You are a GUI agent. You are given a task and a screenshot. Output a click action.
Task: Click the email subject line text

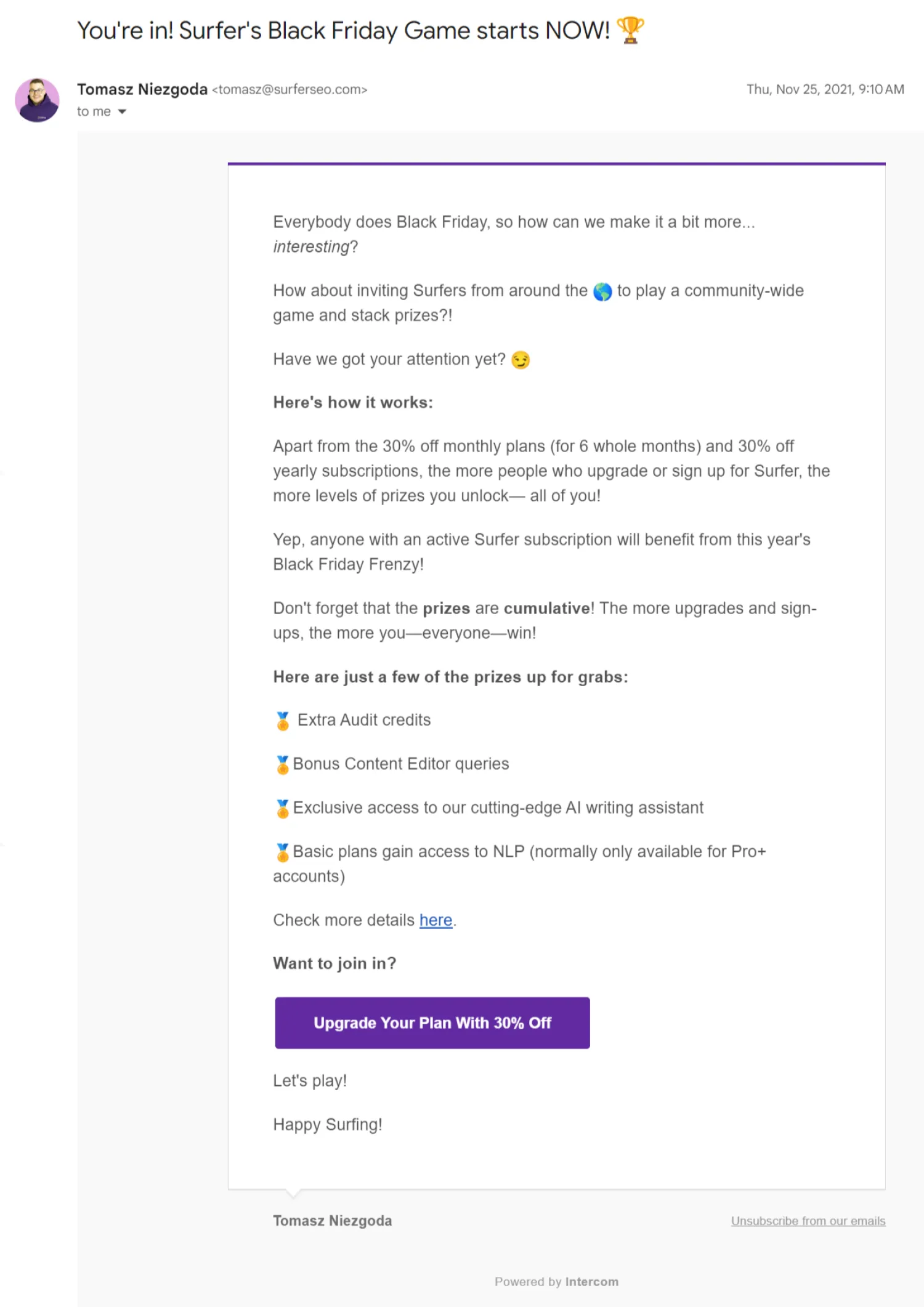[x=343, y=30]
